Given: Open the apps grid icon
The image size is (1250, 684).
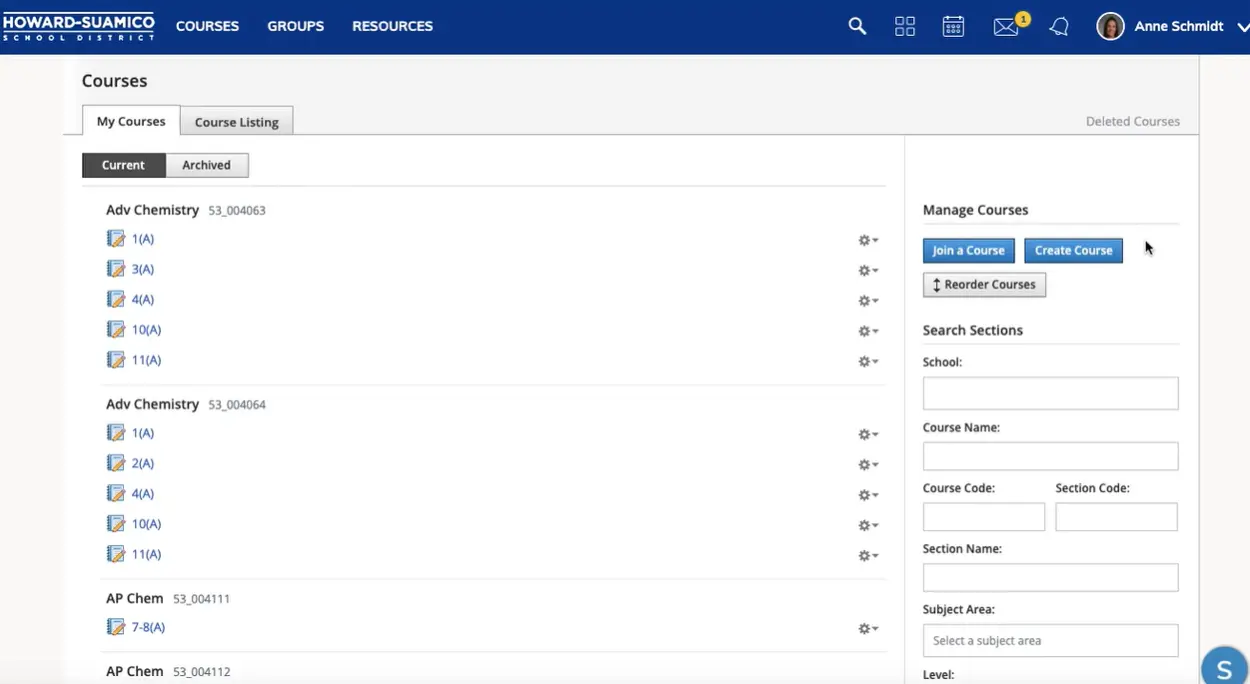Looking at the screenshot, I should [905, 27].
